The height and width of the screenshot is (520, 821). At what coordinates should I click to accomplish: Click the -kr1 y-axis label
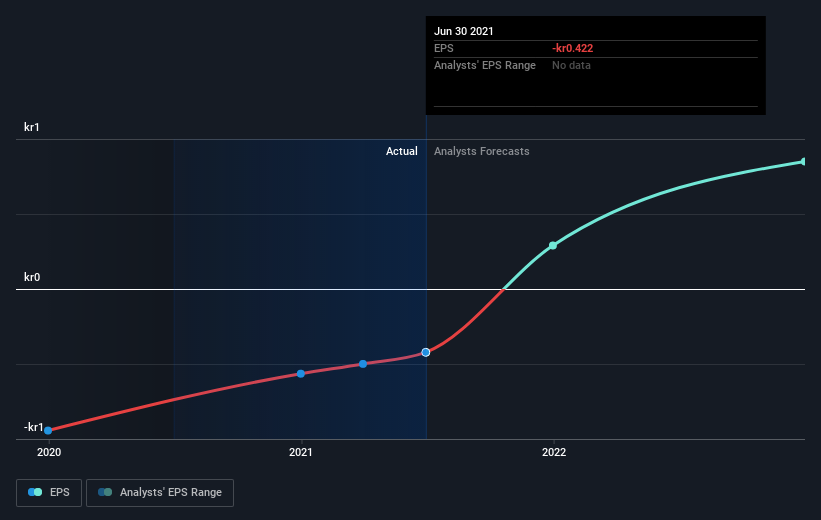pyautogui.click(x=34, y=427)
